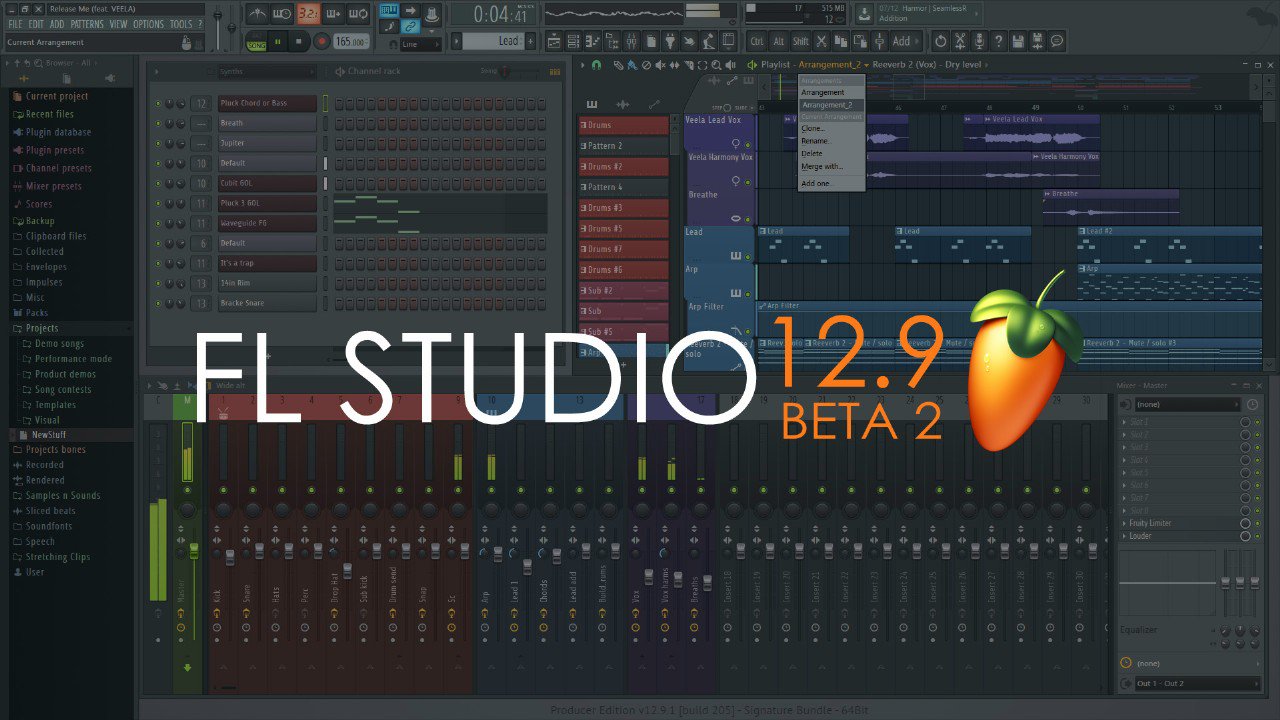Toggle the Breath channel mute LED
The image size is (1280, 720).
coord(157,123)
